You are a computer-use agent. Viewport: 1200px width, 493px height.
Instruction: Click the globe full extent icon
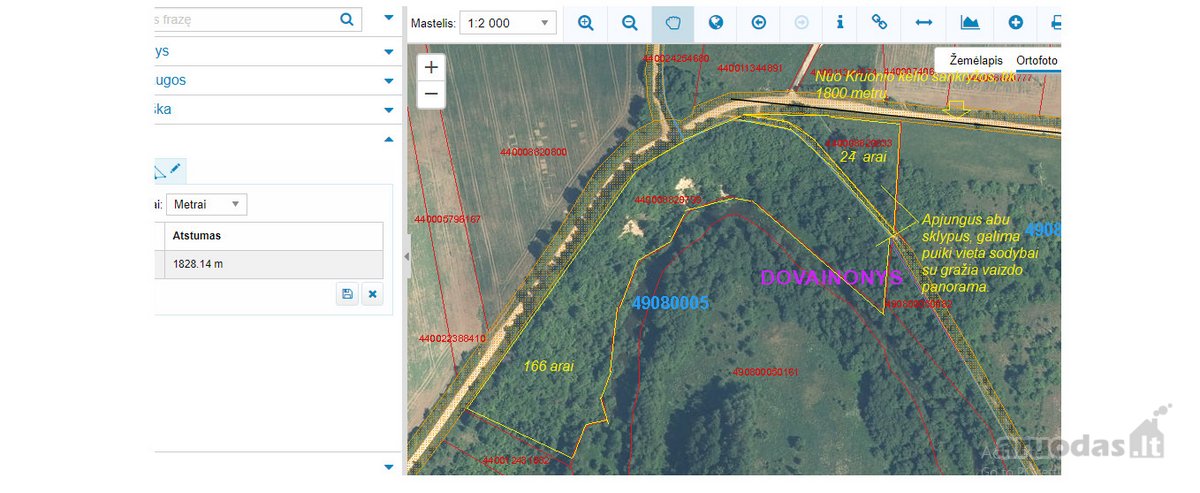[x=716, y=22]
